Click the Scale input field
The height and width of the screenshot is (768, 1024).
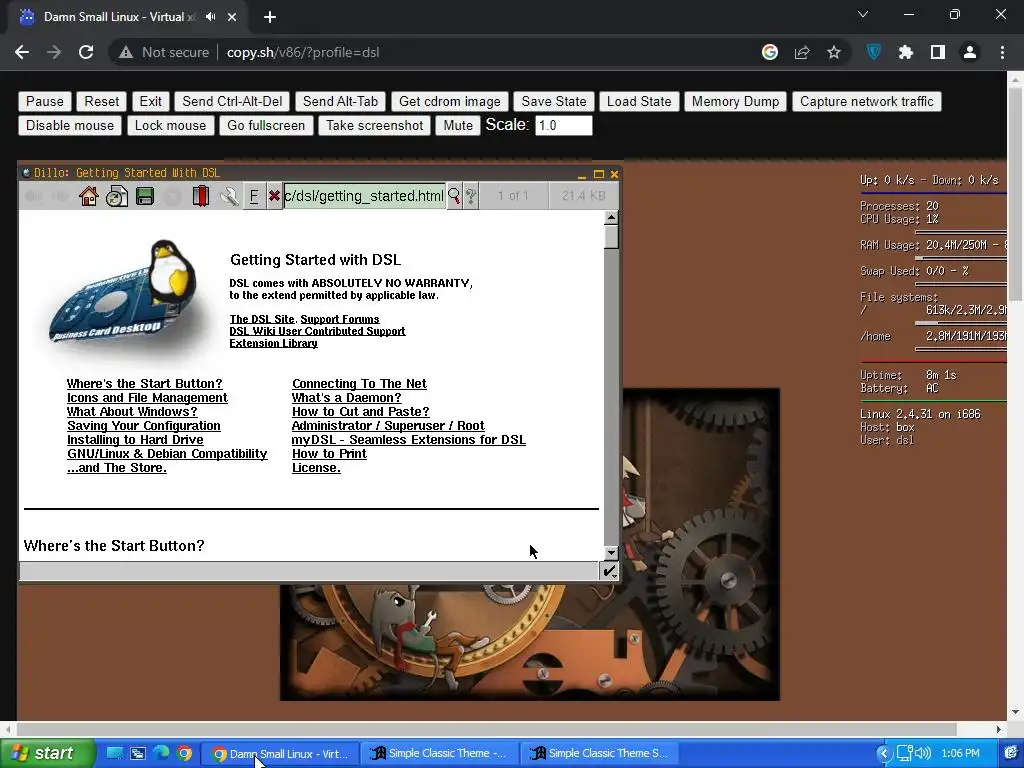[x=564, y=125]
